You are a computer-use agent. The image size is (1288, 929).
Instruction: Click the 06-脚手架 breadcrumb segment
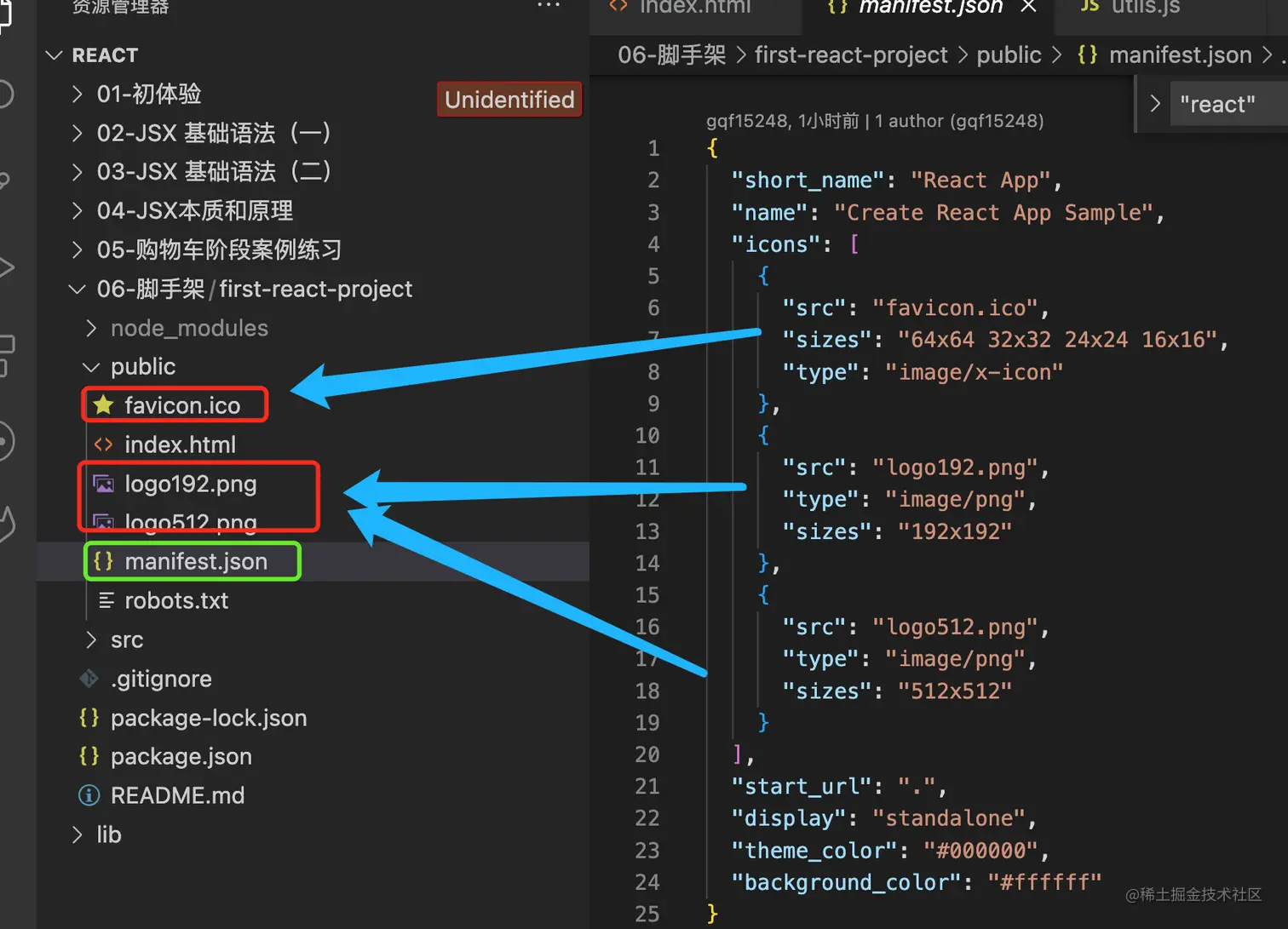(x=671, y=55)
